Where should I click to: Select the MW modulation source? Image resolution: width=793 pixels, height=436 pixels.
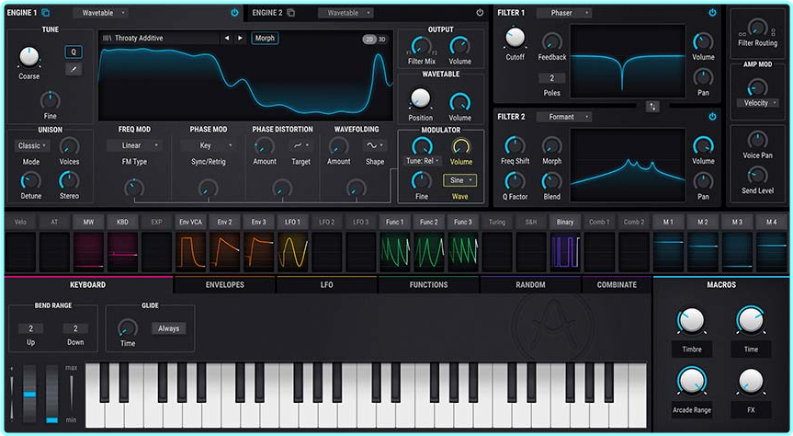(89, 222)
